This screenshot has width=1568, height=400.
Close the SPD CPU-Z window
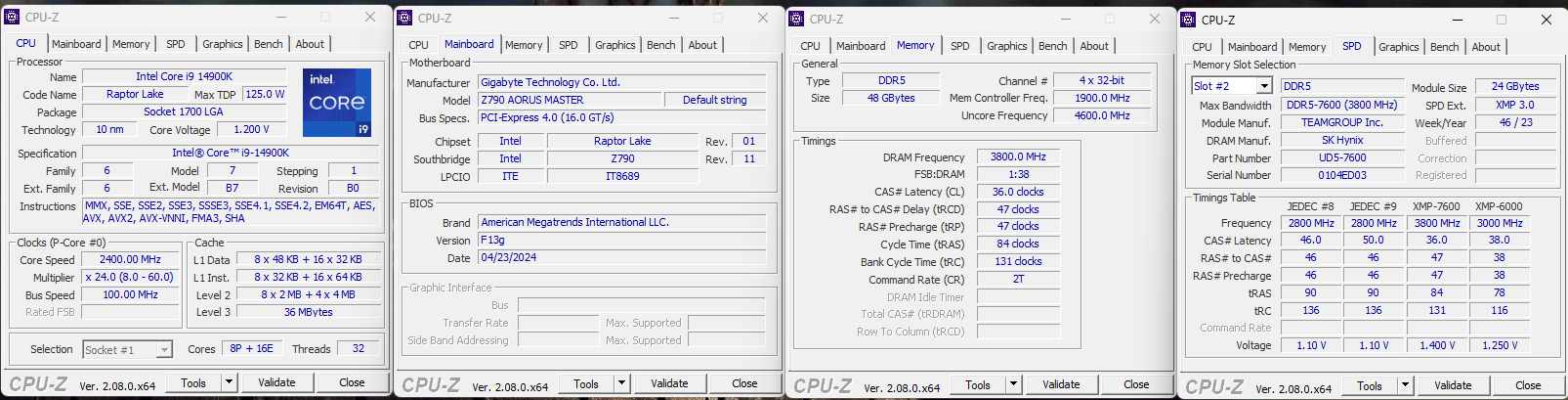click(x=1547, y=20)
